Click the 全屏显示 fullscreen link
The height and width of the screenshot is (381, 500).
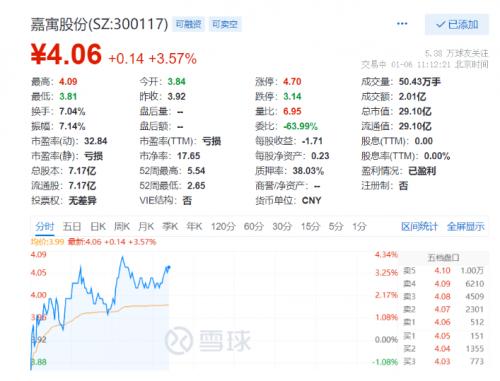466,227
